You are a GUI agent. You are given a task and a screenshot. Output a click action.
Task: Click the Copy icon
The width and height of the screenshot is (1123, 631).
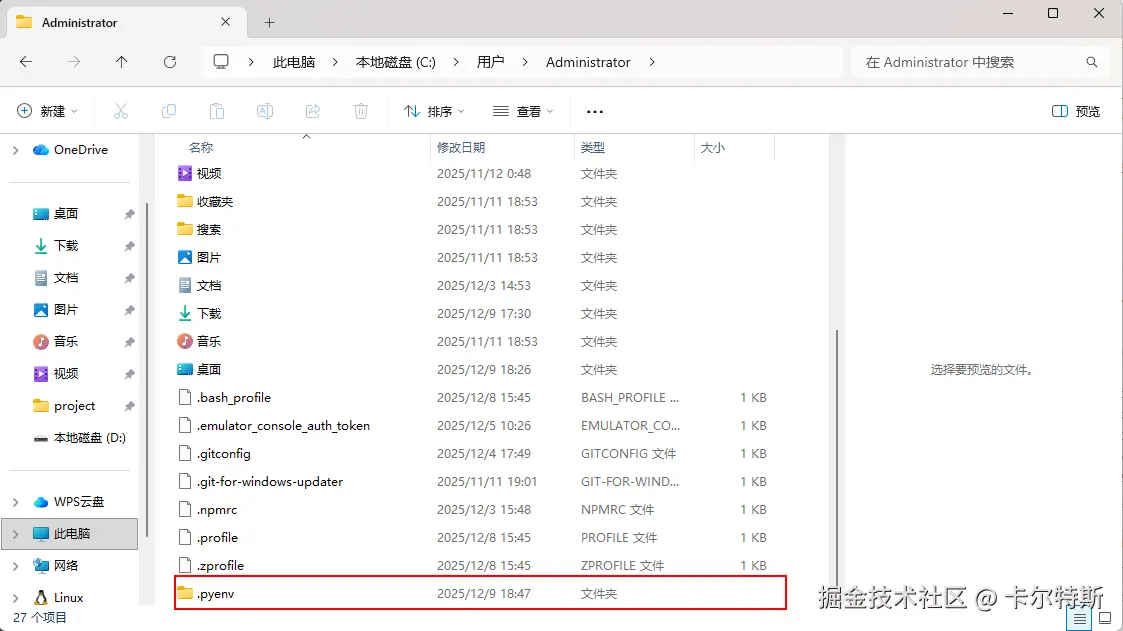point(168,111)
